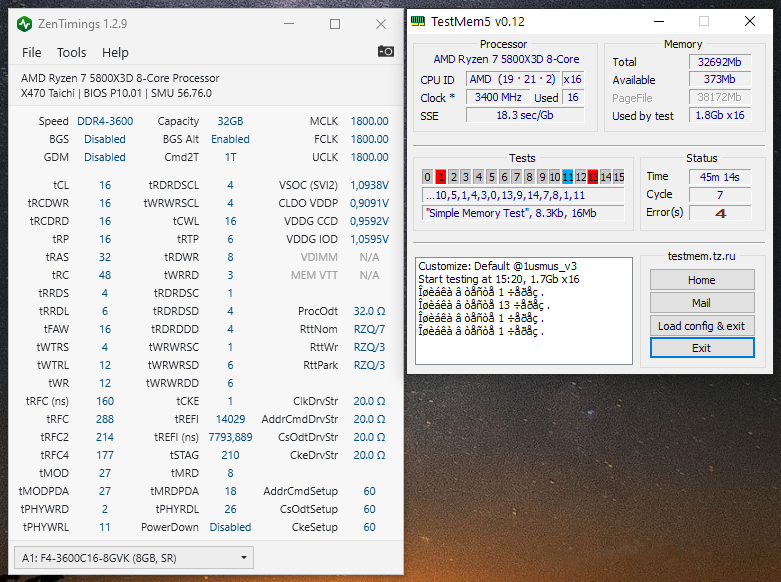
Task: Select red test box 1
Action: pos(441,177)
